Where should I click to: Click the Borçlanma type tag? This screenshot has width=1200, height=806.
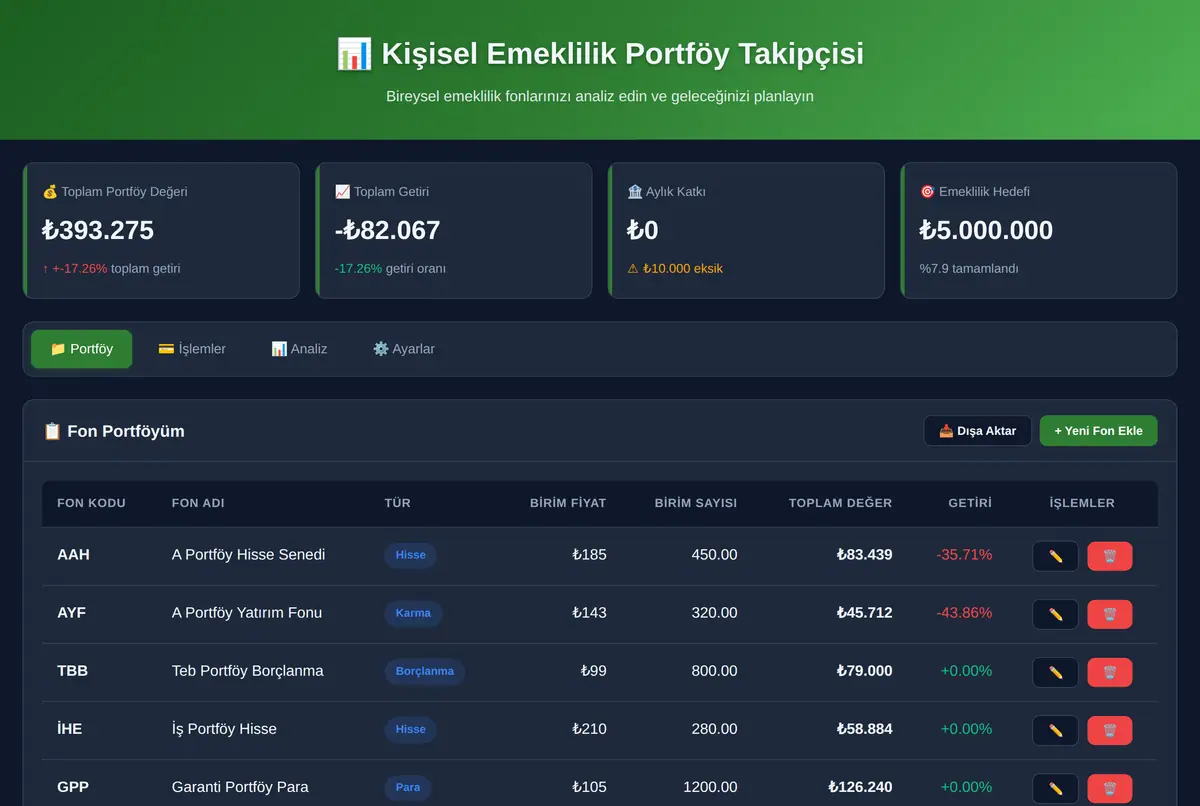(x=425, y=671)
